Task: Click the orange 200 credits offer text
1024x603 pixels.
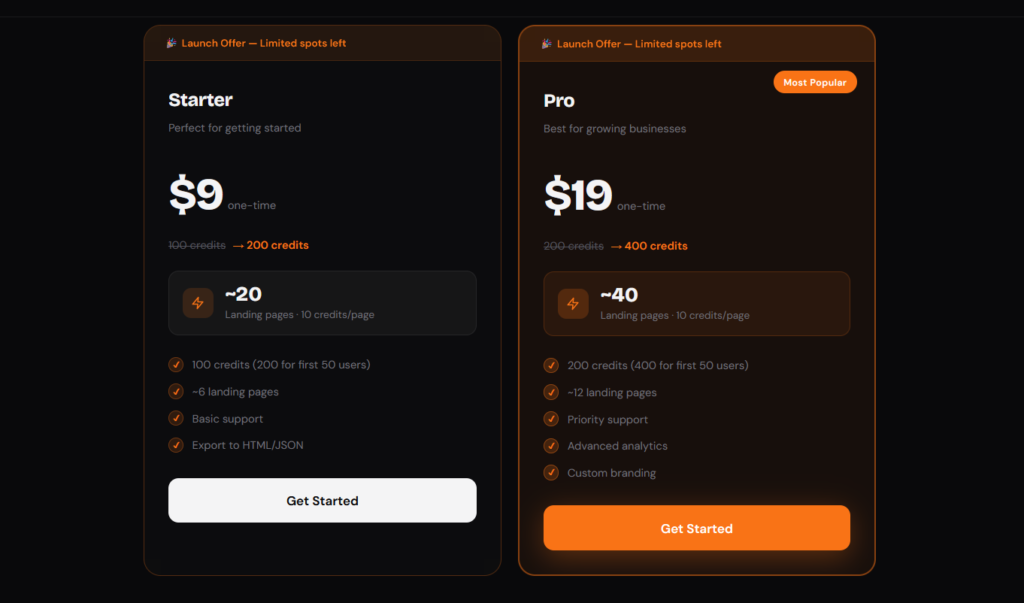Action: (x=277, y=245)
